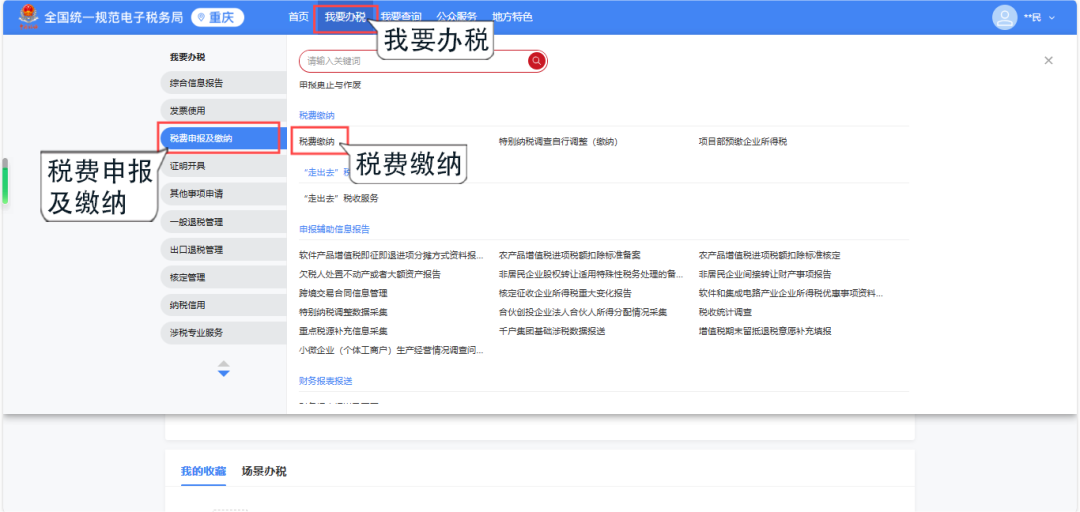Click the user avatar icon
The width and height of the screenshot is (1080, 512).
coord(1004,17)
